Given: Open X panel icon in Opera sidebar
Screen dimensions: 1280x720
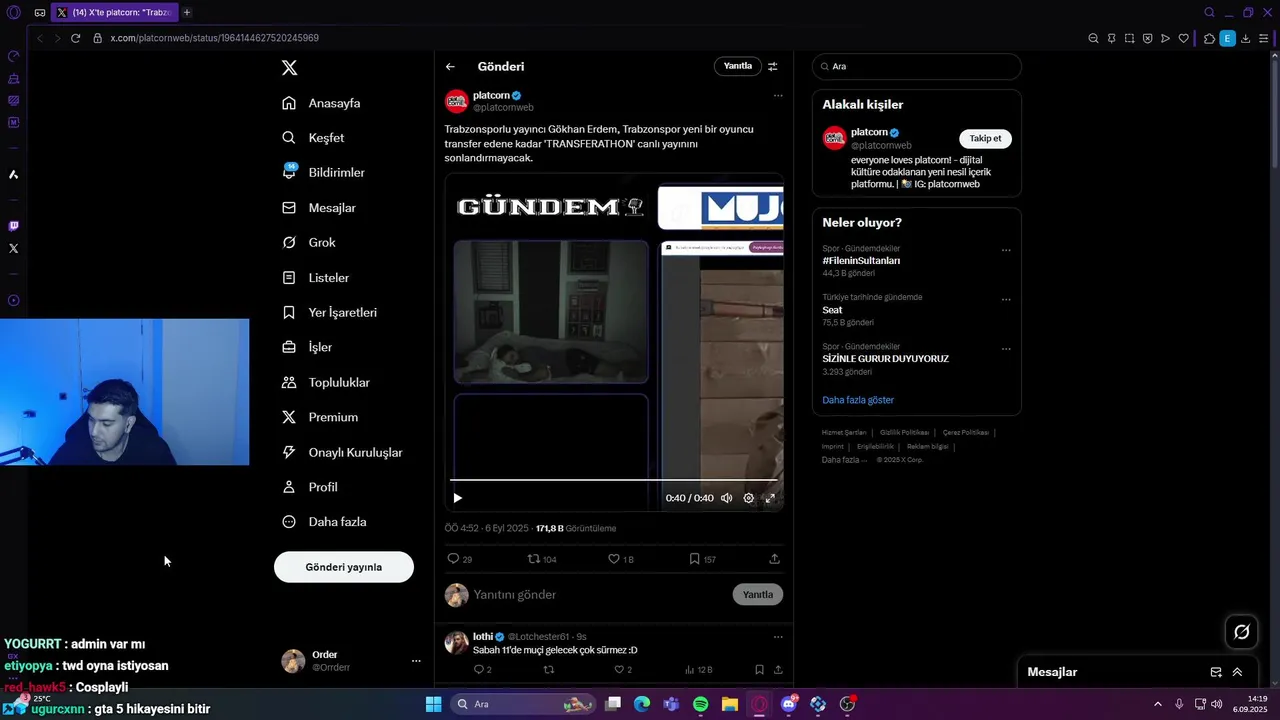Looking at the screenshot, I should tap(13, 248).
